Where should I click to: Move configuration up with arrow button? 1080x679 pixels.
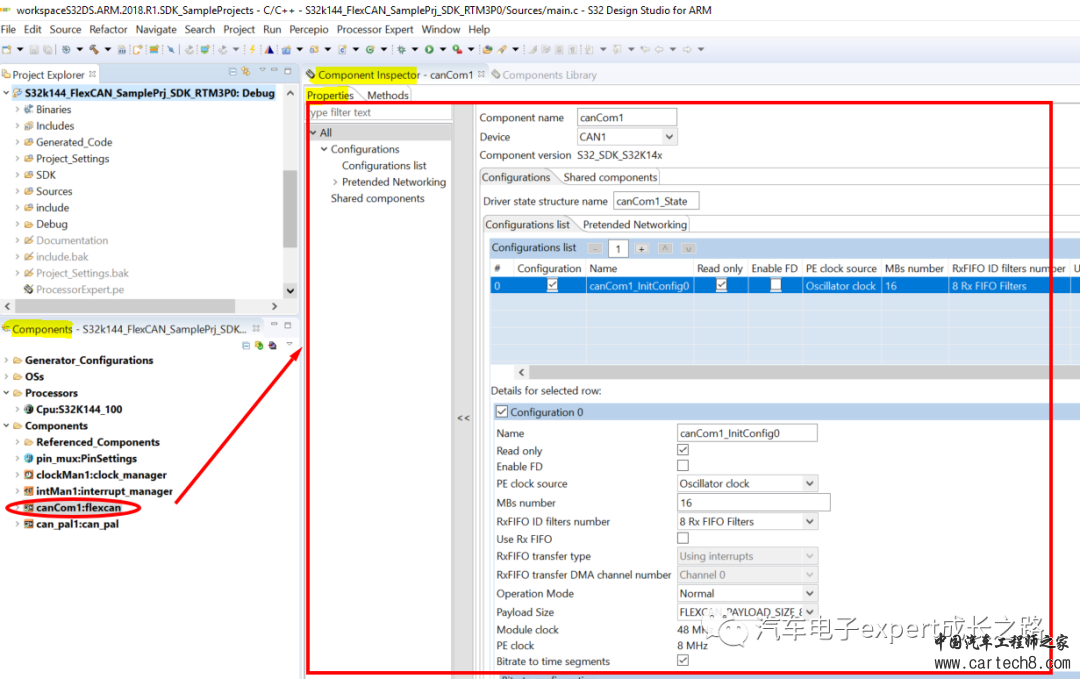(665, 249)
